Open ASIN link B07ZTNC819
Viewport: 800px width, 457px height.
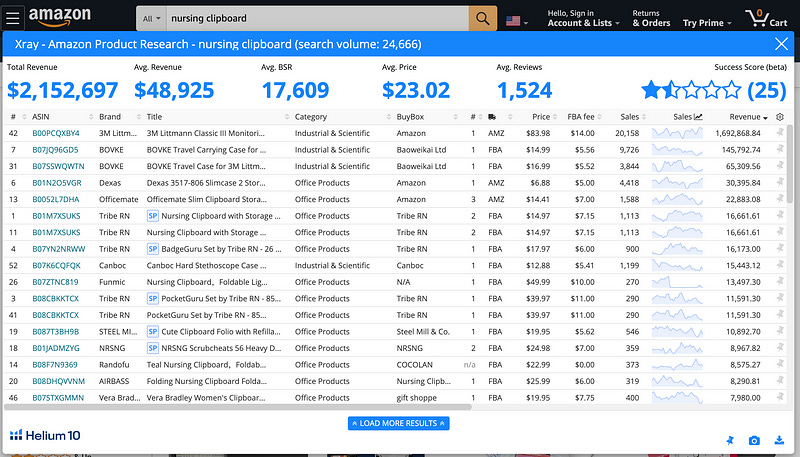click(55, 282)
